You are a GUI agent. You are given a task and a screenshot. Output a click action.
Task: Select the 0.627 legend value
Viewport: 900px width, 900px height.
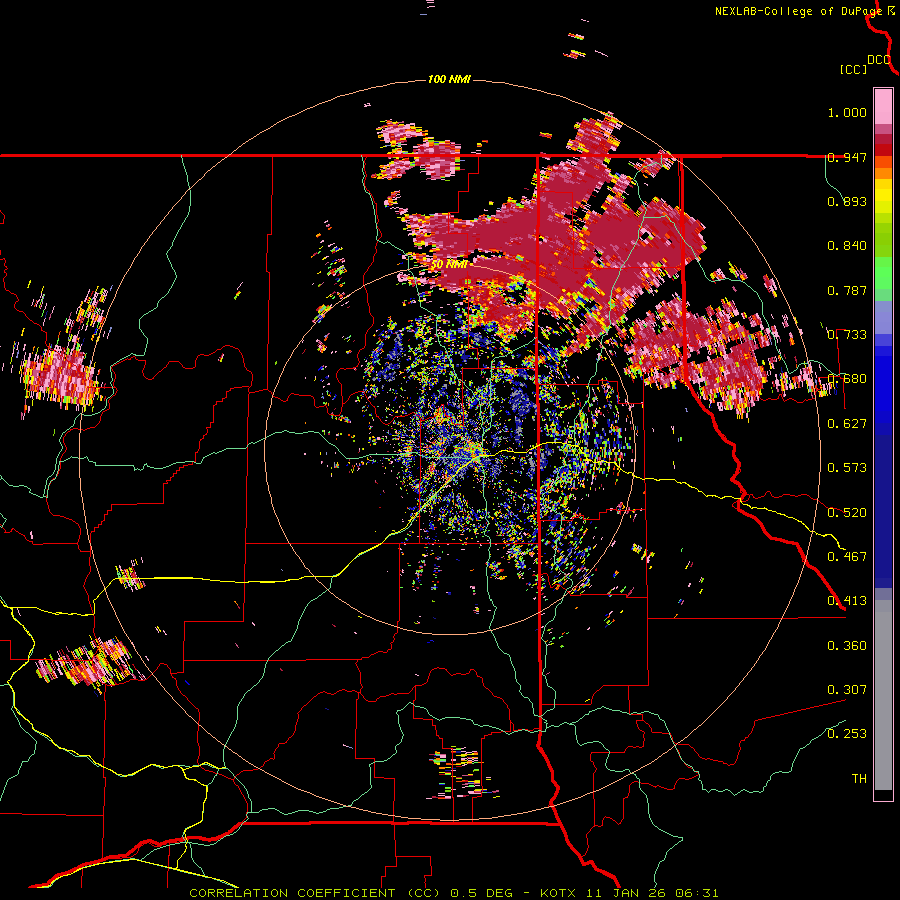tap(847, 424)
